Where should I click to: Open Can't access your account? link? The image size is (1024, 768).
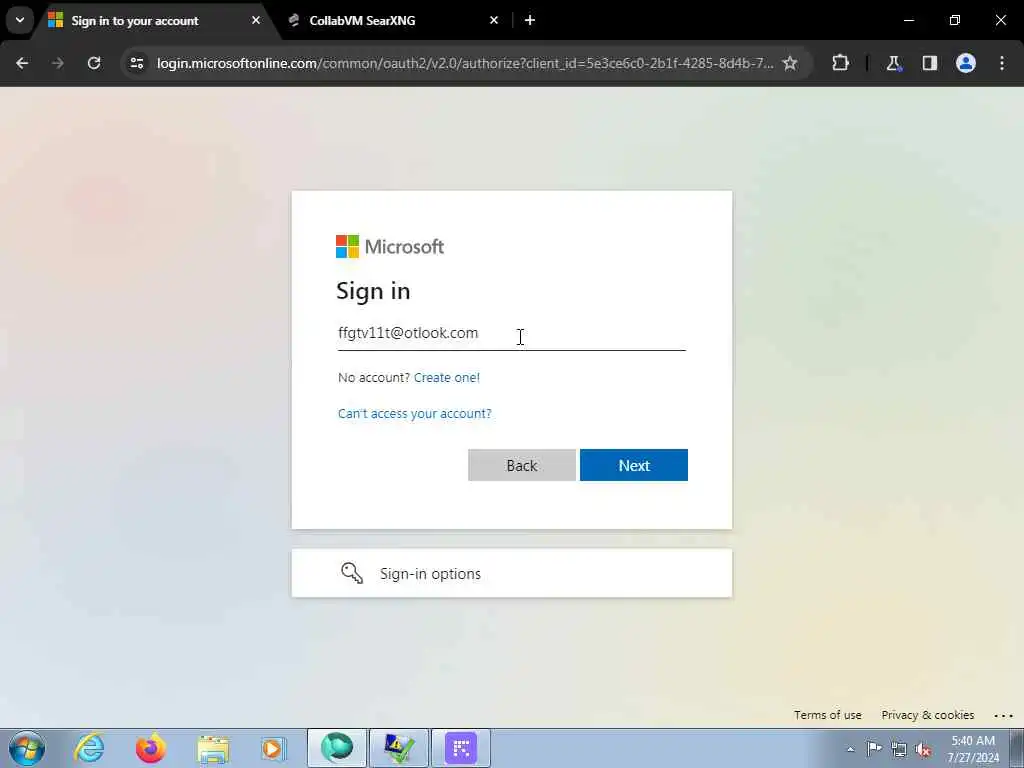[x=415, y=413]
